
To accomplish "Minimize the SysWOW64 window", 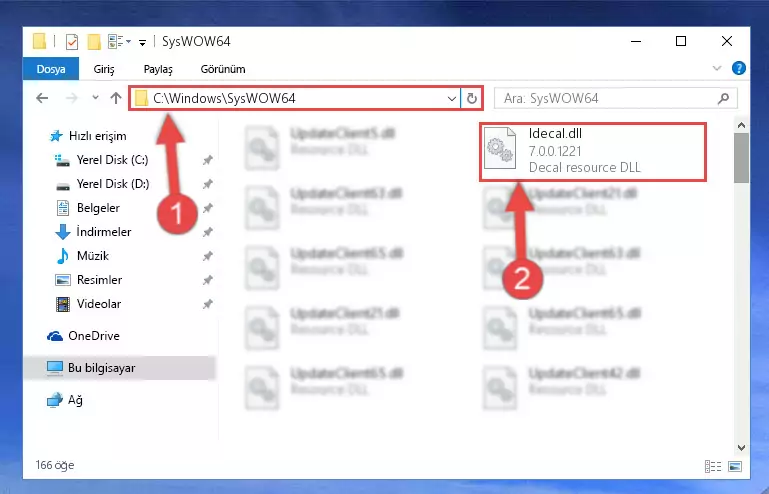I will [x=636, y=41].
